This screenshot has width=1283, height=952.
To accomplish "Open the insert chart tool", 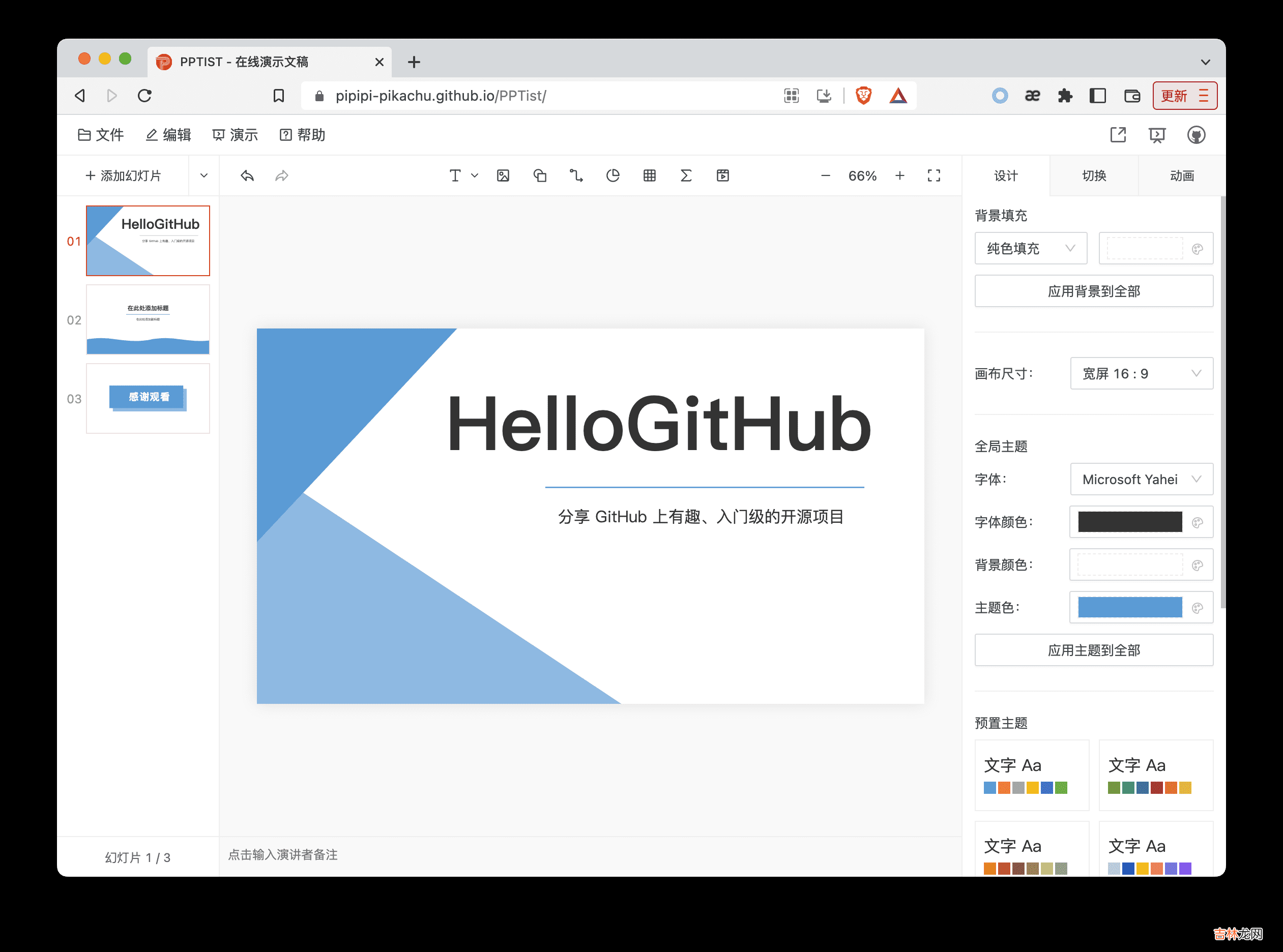I will [x=613, y=176].
